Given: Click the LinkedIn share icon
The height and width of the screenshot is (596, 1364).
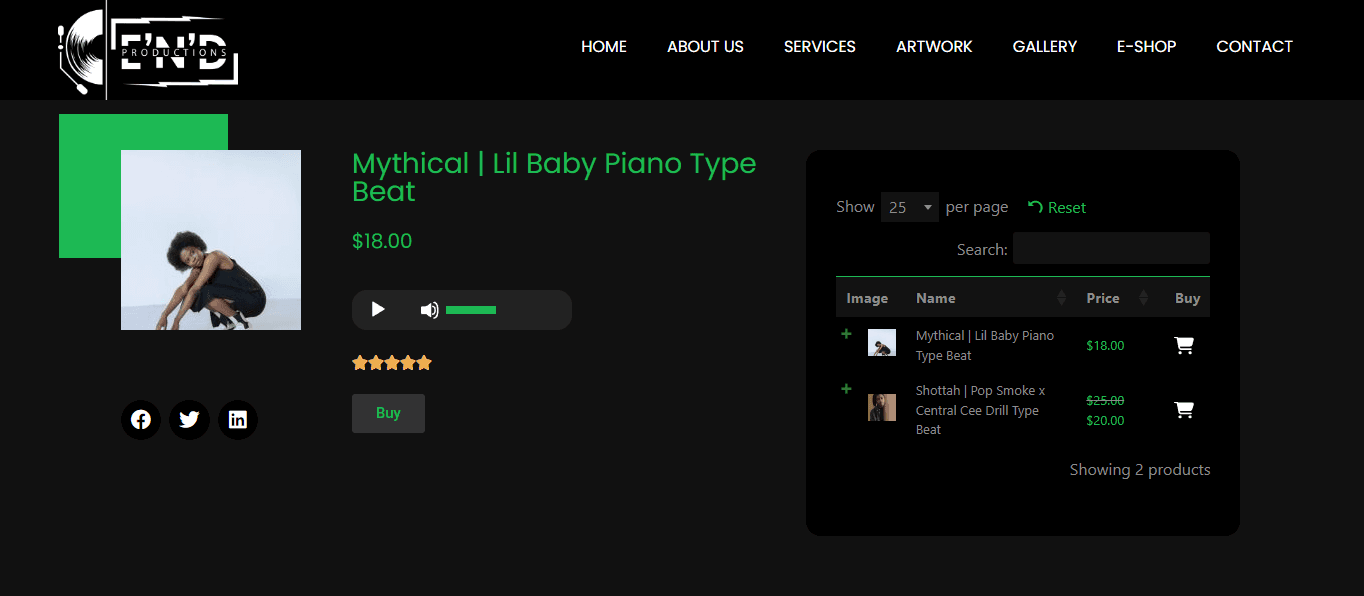Looking at the screenshot, I should click(237, 420).
